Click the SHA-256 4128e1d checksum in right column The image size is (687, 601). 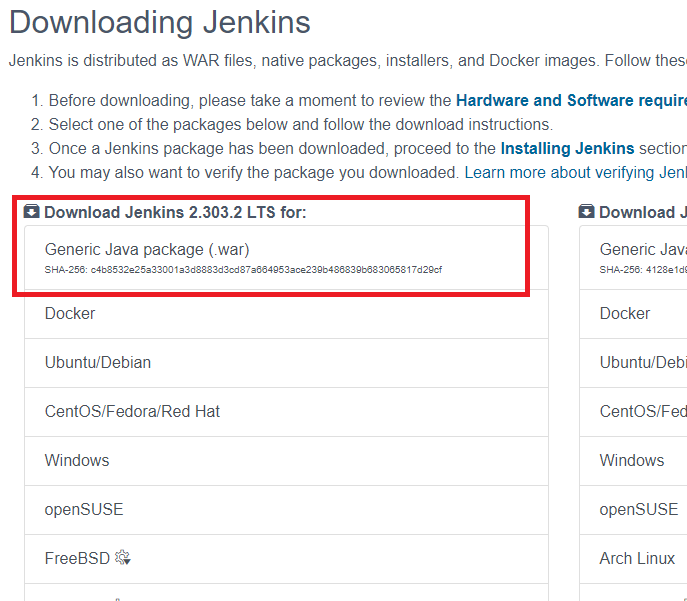click(643, 270)
